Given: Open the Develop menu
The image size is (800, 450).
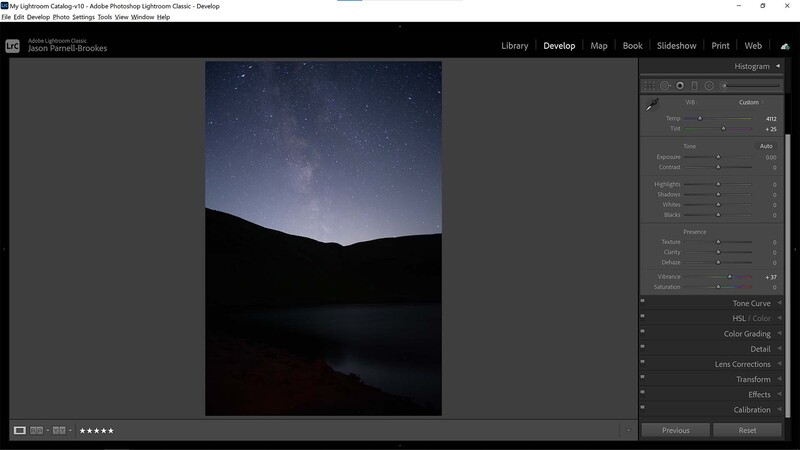Looking at the screenshot, I should click(38, 17).
